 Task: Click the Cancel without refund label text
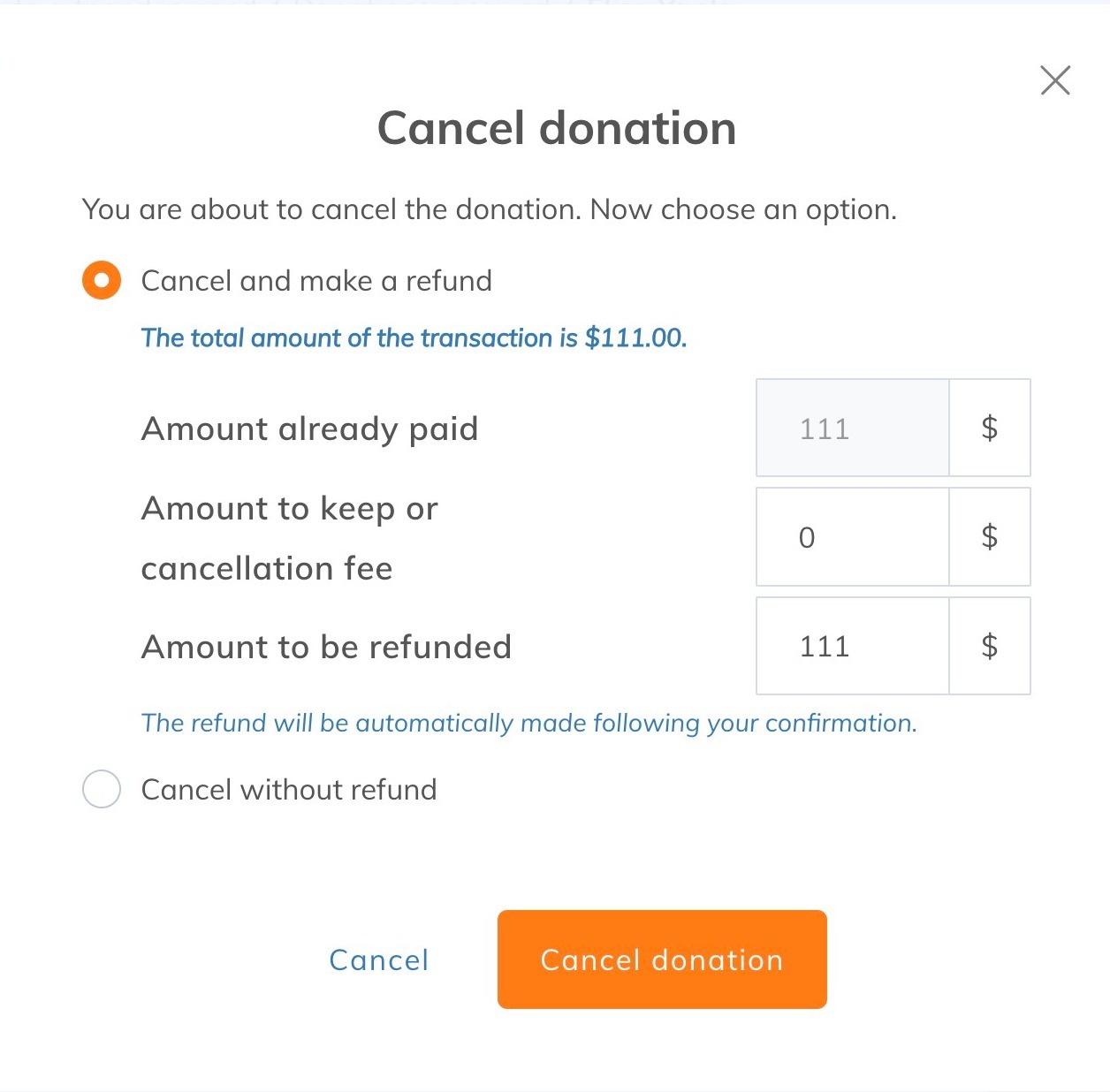287,789
